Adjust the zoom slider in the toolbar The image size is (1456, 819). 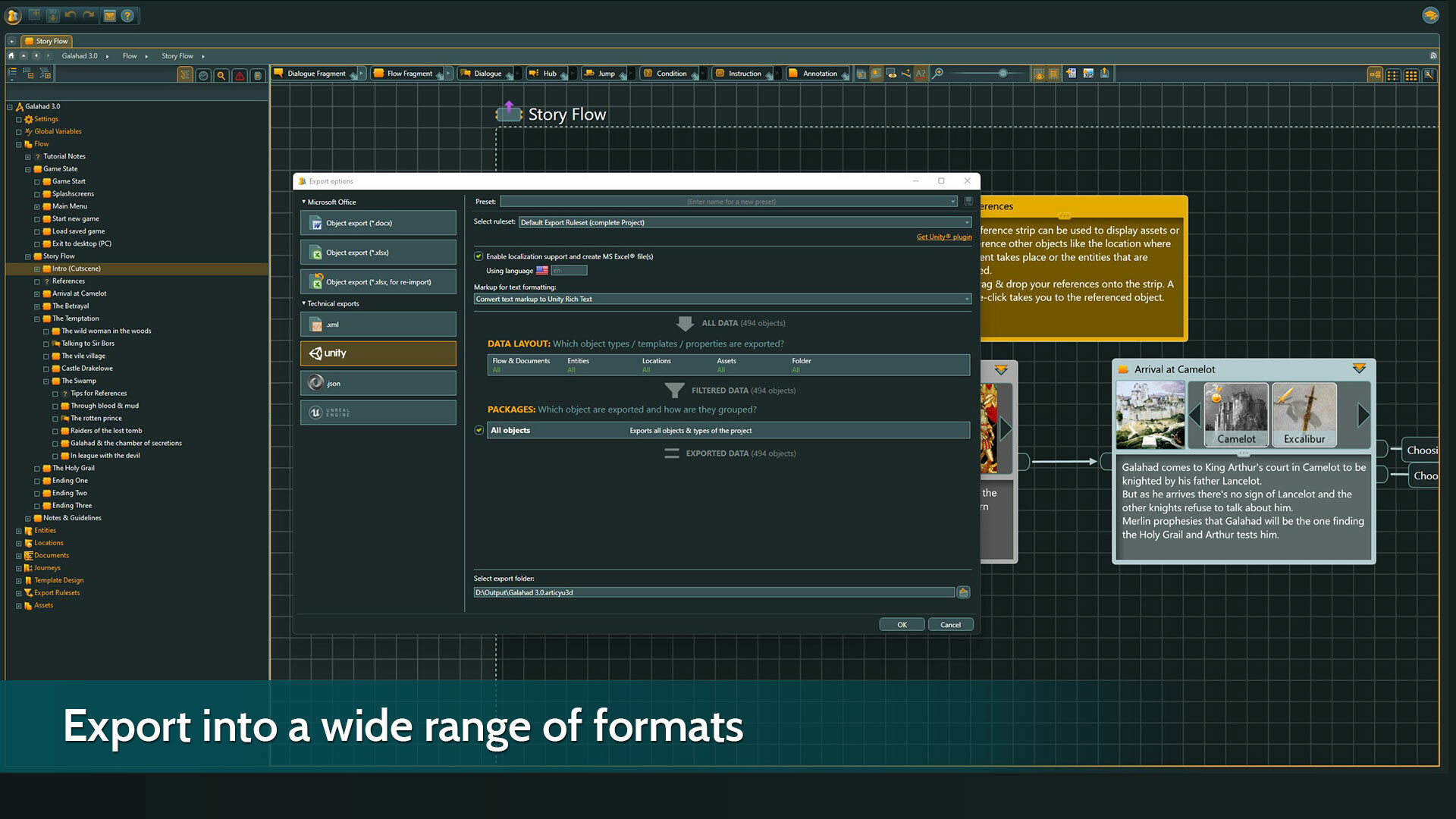click(x=1003, y=74)
